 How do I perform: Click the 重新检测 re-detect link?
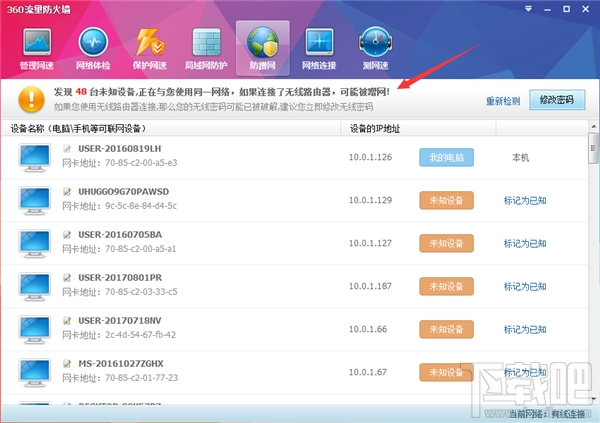503,101
